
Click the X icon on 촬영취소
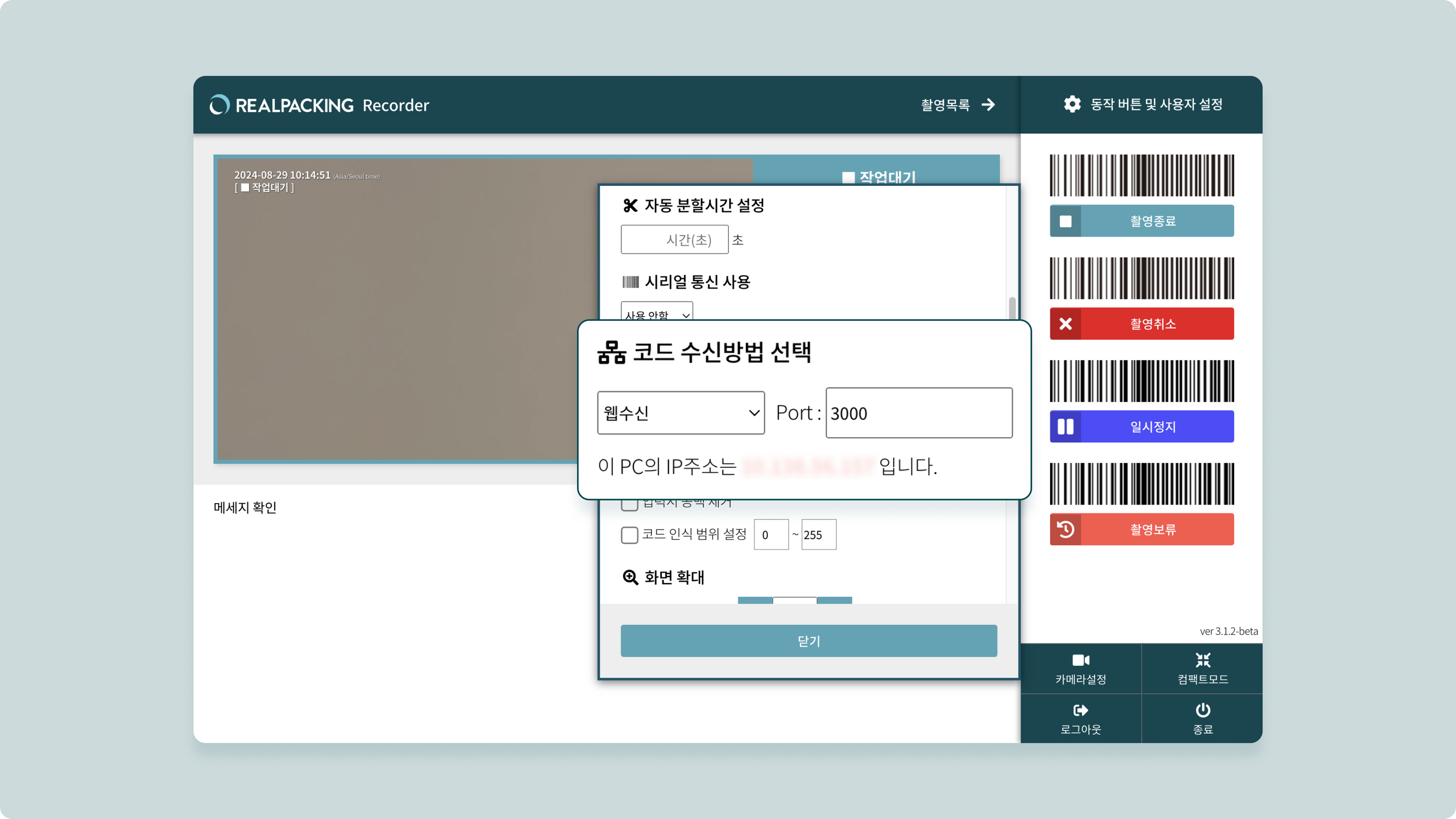(1065, 324)
